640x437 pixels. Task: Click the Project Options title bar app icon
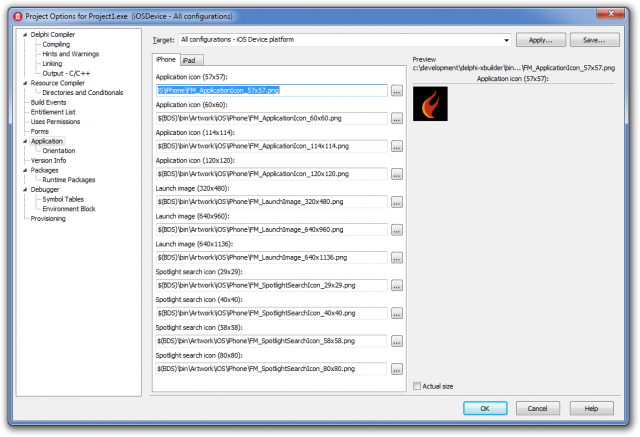18,16
